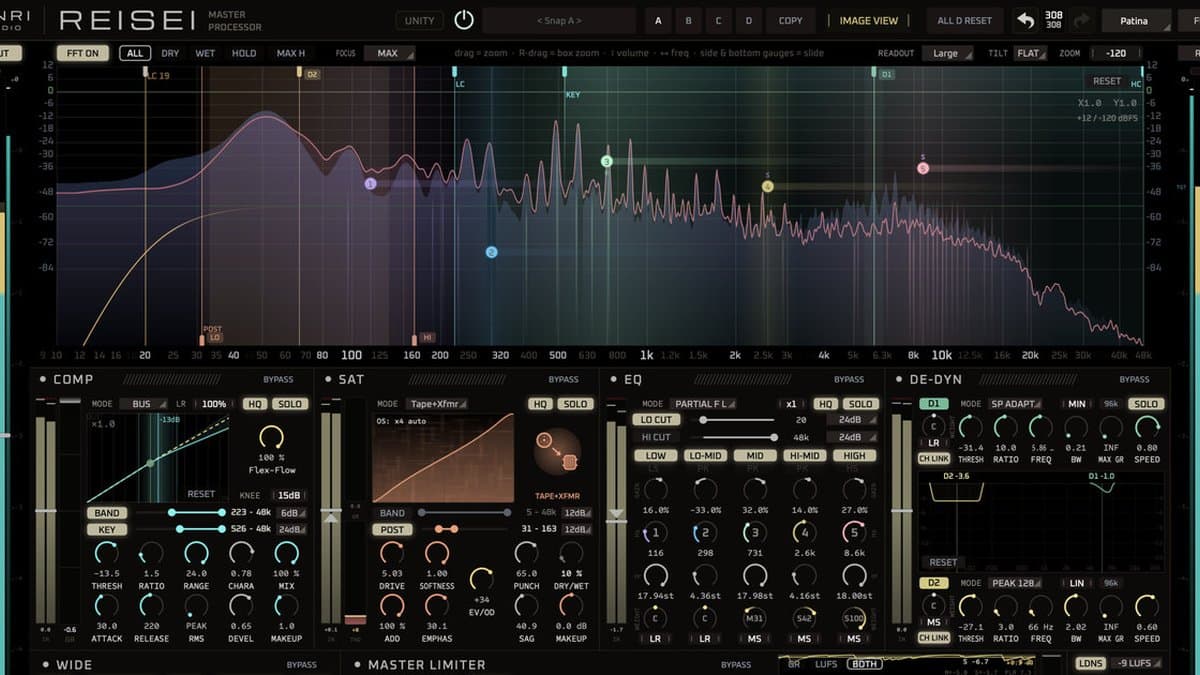Select snapshot slot B

pos(688,20)
